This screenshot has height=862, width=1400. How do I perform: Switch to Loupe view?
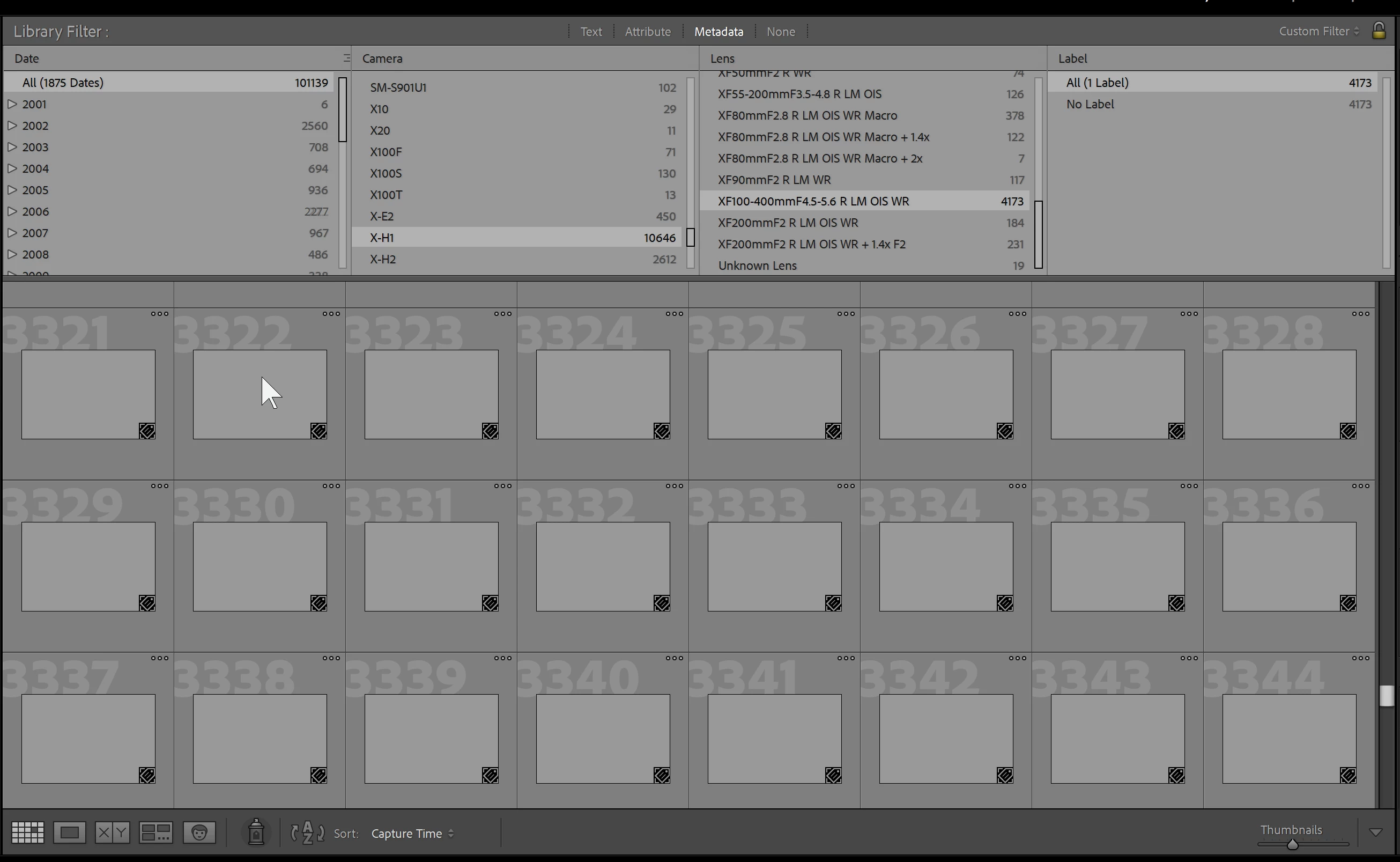(70, 833)
